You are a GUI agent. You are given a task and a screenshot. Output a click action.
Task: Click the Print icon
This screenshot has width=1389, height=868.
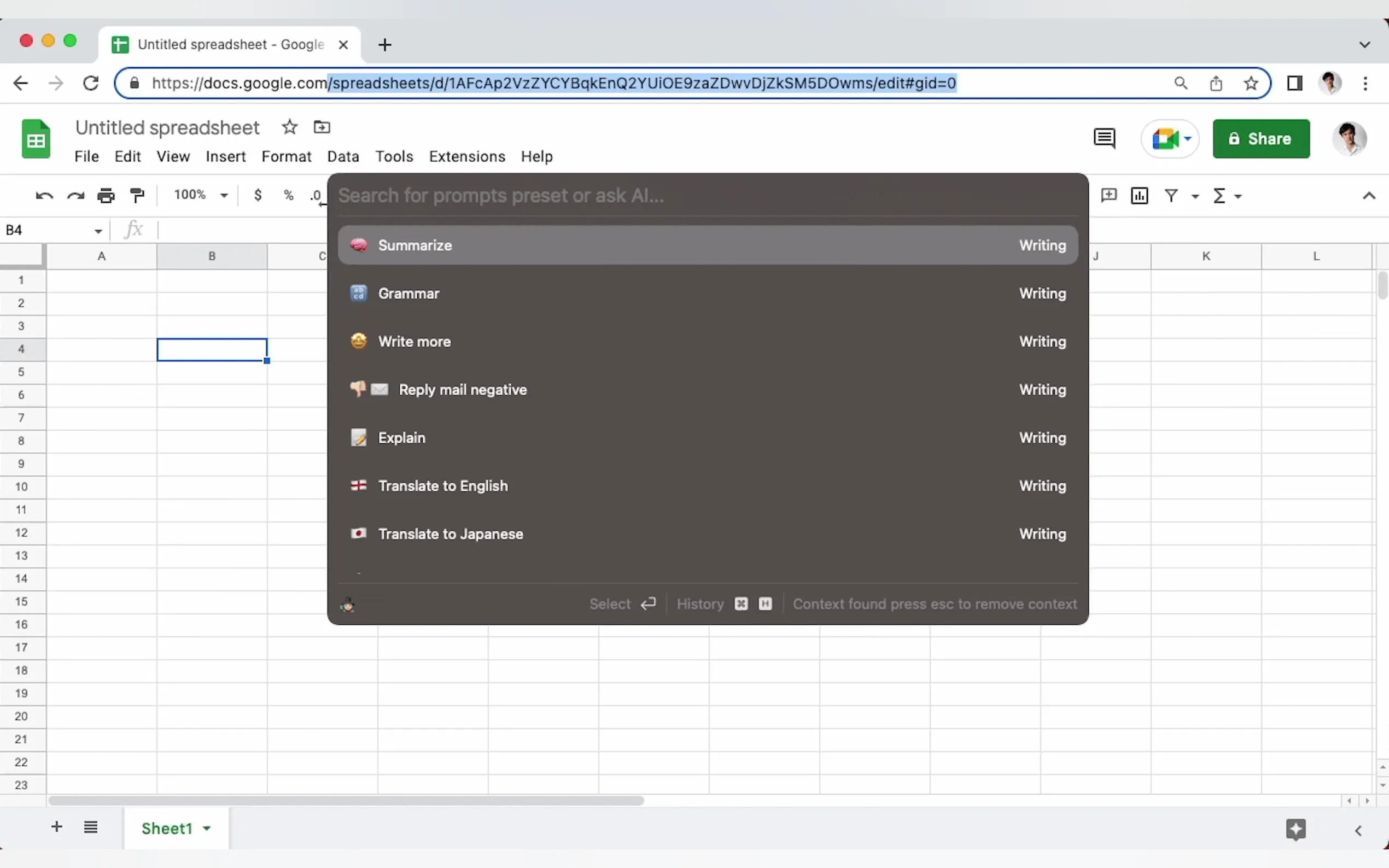tap(106, 196)
